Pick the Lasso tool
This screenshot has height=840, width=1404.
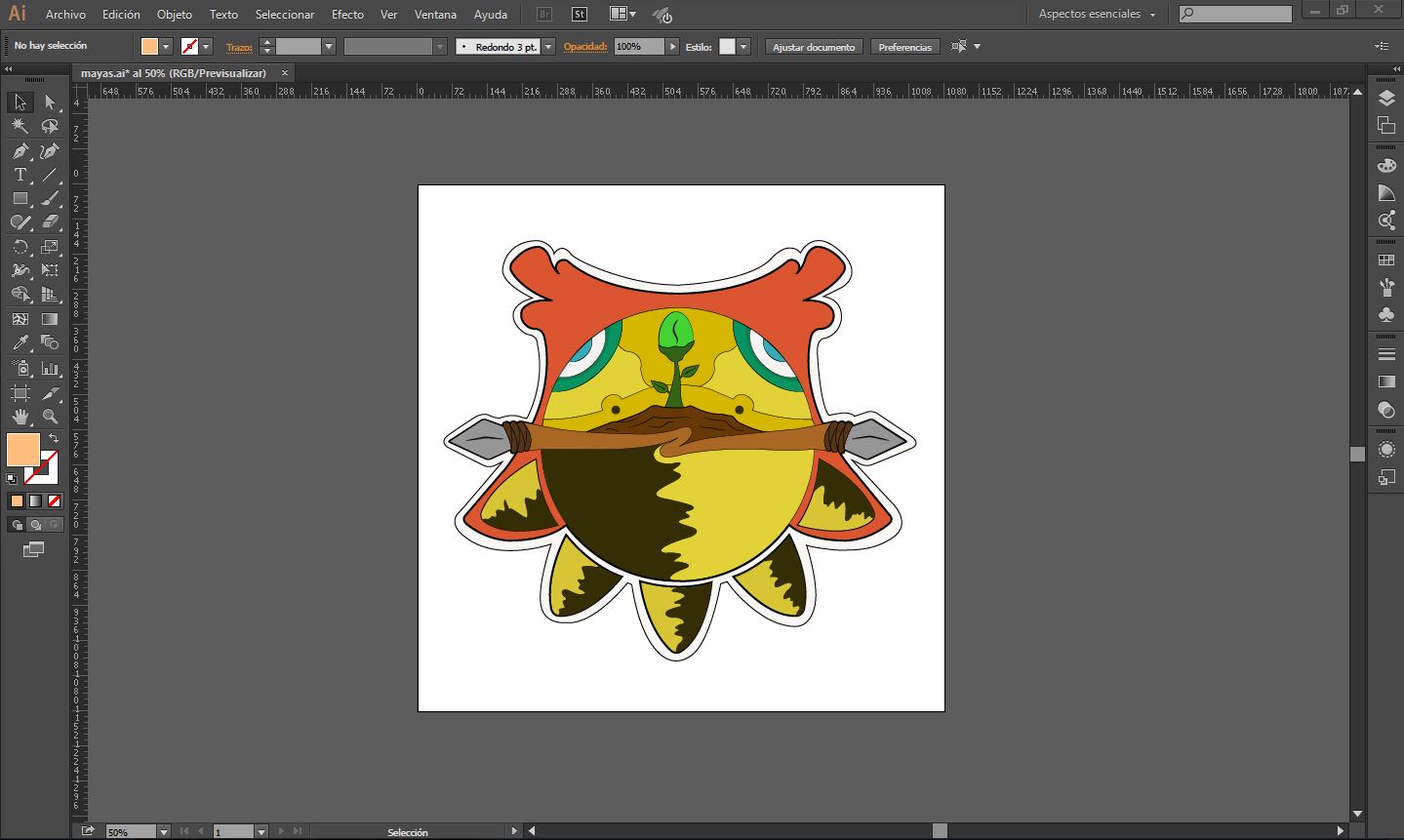click(x=50, y=126)
